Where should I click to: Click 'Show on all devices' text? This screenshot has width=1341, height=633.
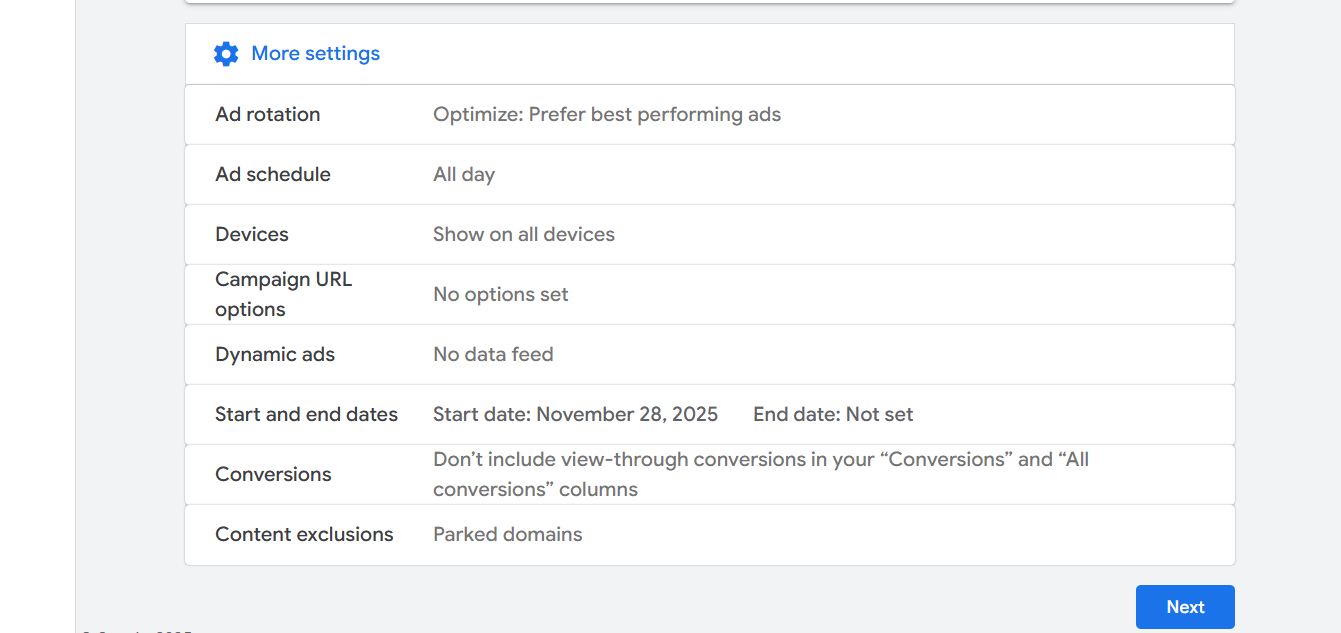[523, 235]
